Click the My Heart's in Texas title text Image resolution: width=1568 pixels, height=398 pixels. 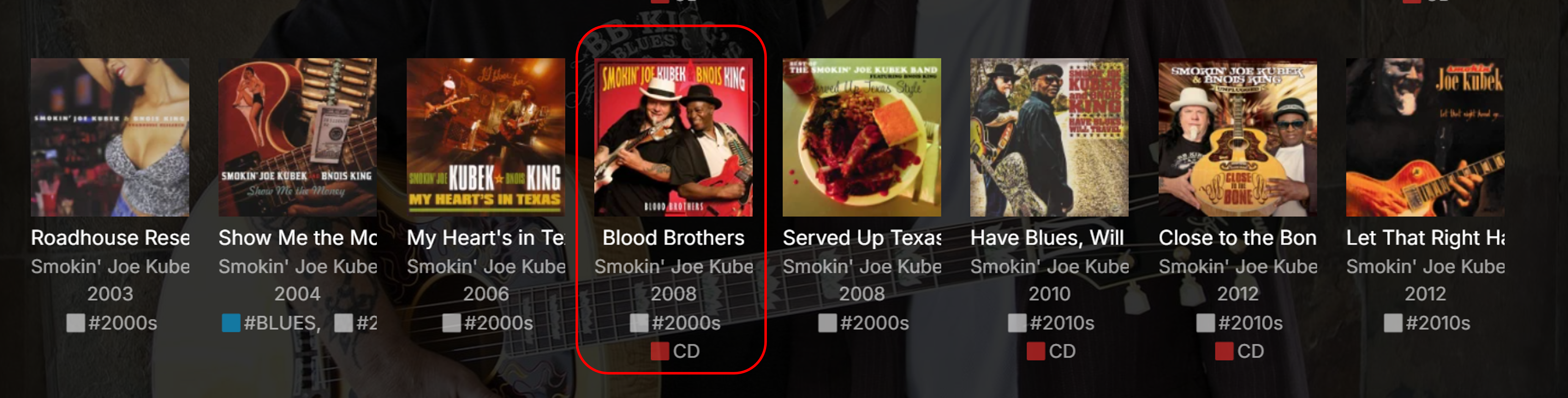tap(486, 237)
